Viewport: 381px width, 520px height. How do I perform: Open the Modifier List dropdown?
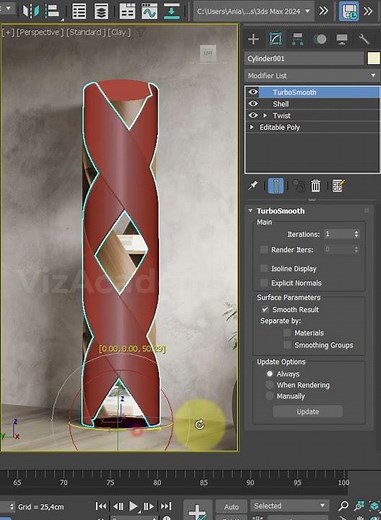click(x=312, y=76)
